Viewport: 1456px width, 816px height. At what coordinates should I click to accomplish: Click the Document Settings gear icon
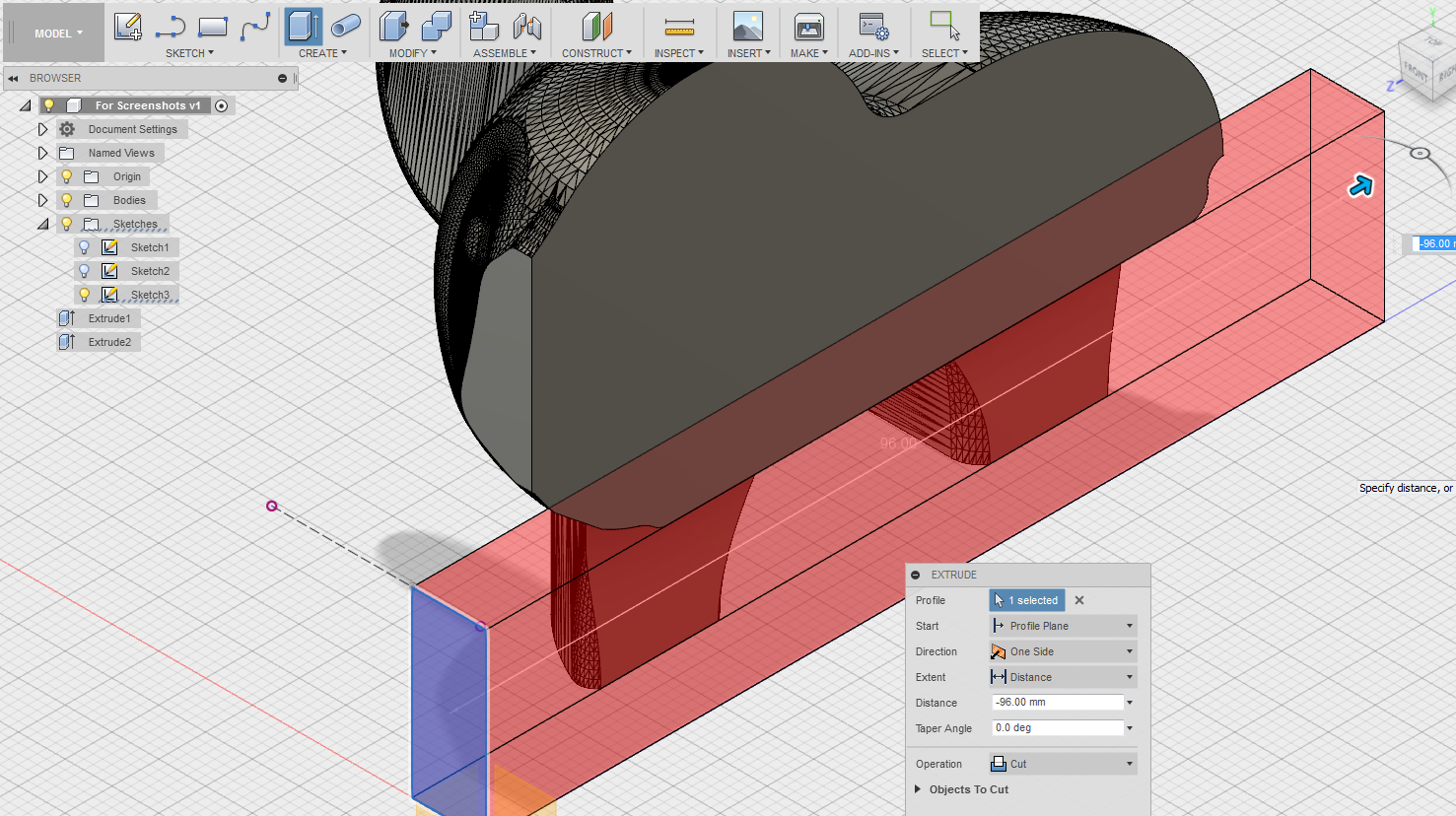click(67, 129)
